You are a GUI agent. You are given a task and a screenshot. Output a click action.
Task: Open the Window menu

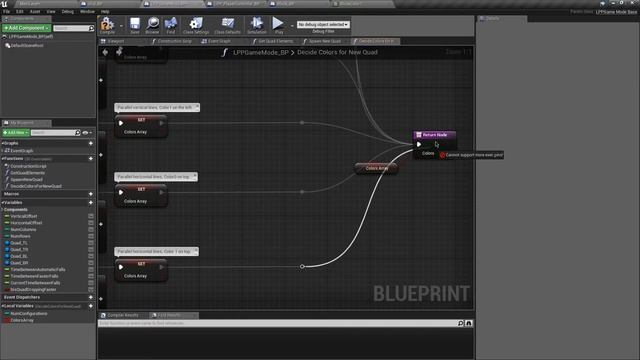[x=87, y=11]
